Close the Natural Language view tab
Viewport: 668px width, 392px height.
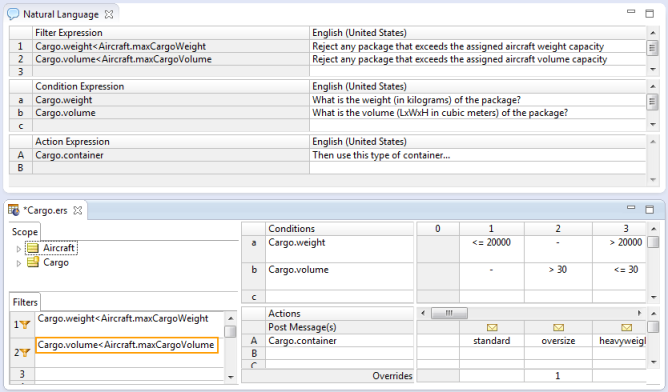coord(109,14)
